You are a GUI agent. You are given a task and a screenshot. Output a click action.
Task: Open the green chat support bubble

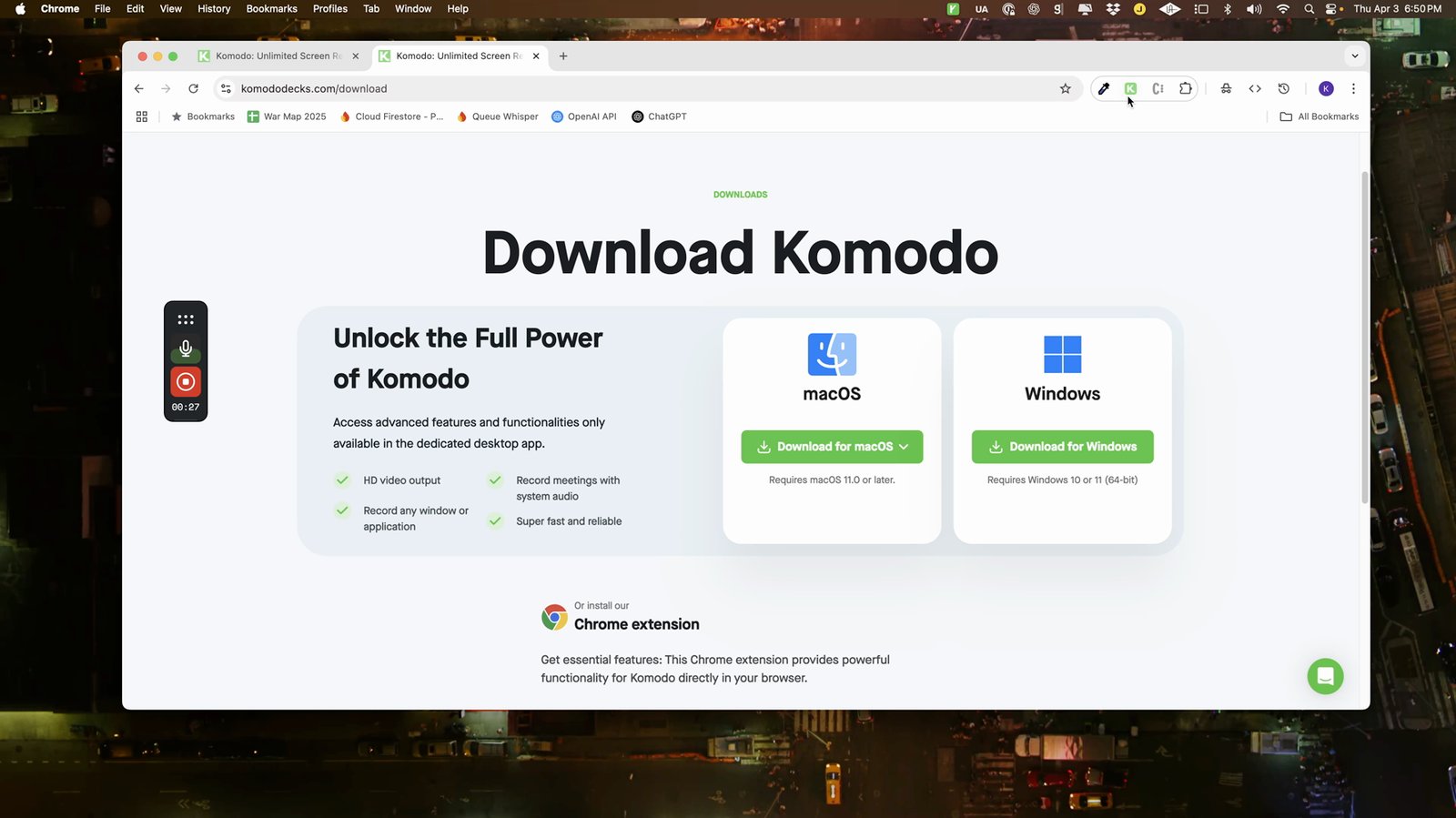[1325, 676]
